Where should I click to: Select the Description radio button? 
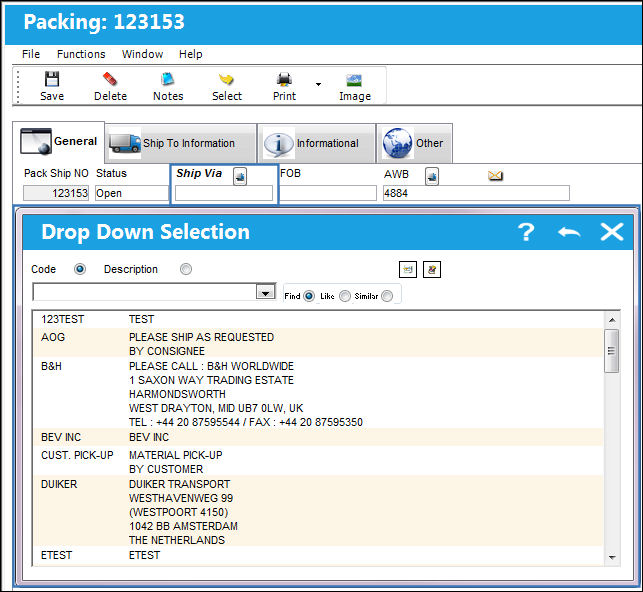pos(186,269)
